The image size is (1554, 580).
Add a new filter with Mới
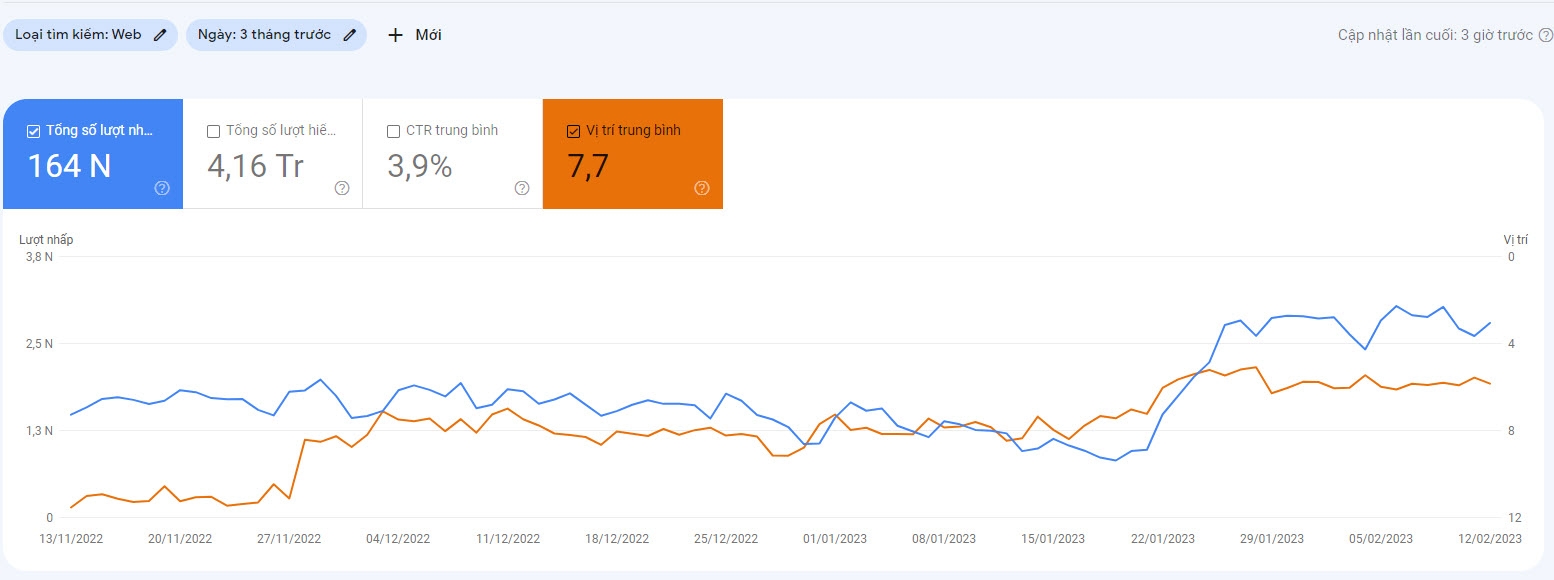pos(414,35)
